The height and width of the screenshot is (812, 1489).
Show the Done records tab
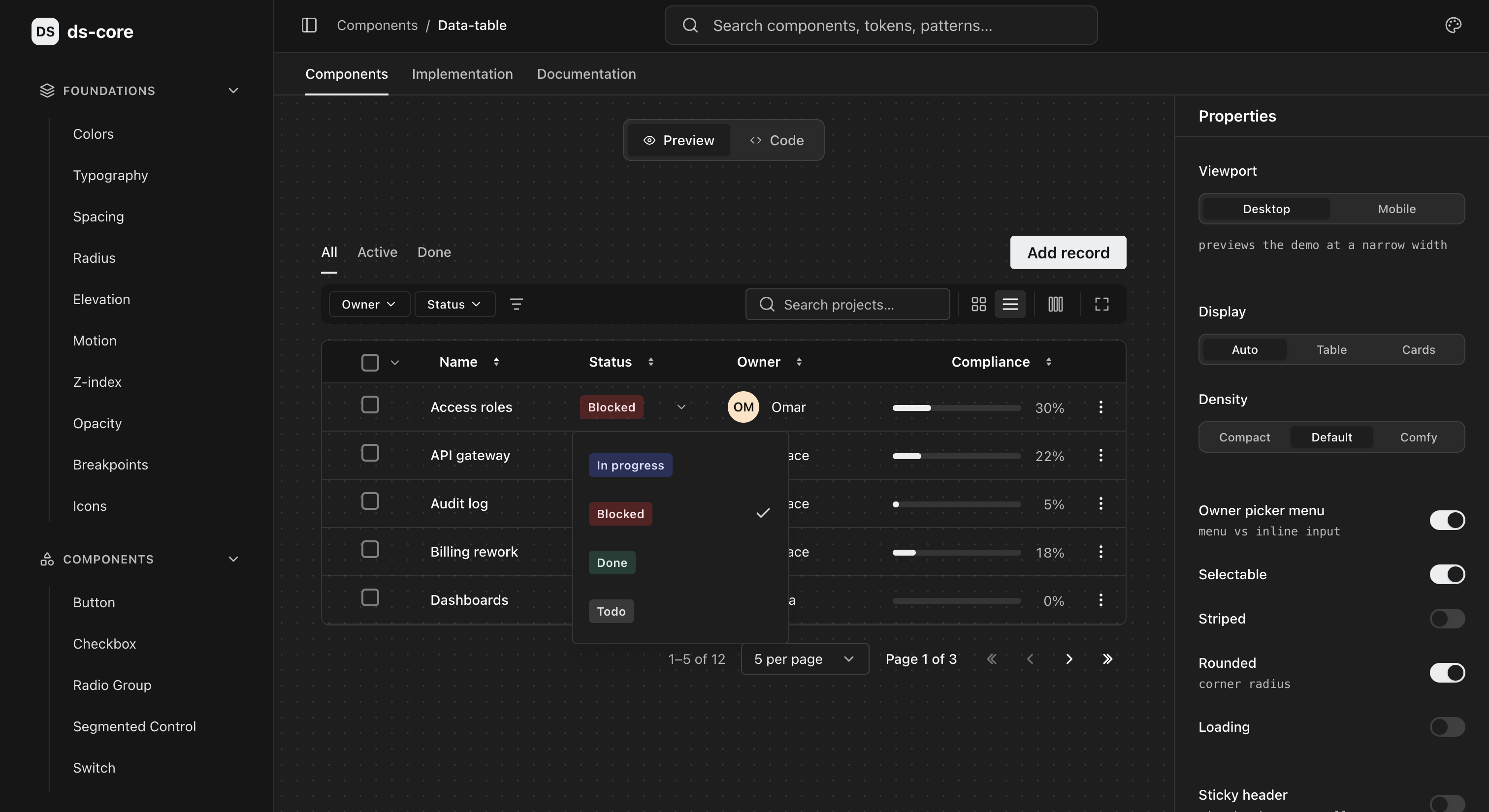(434, 252)
